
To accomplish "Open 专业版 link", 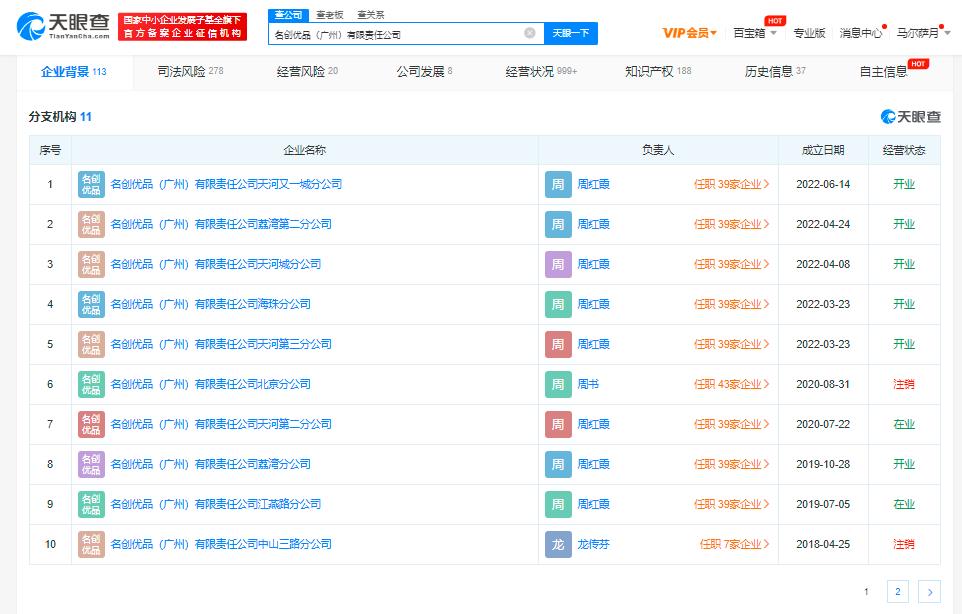I will [x=809, y=33].
